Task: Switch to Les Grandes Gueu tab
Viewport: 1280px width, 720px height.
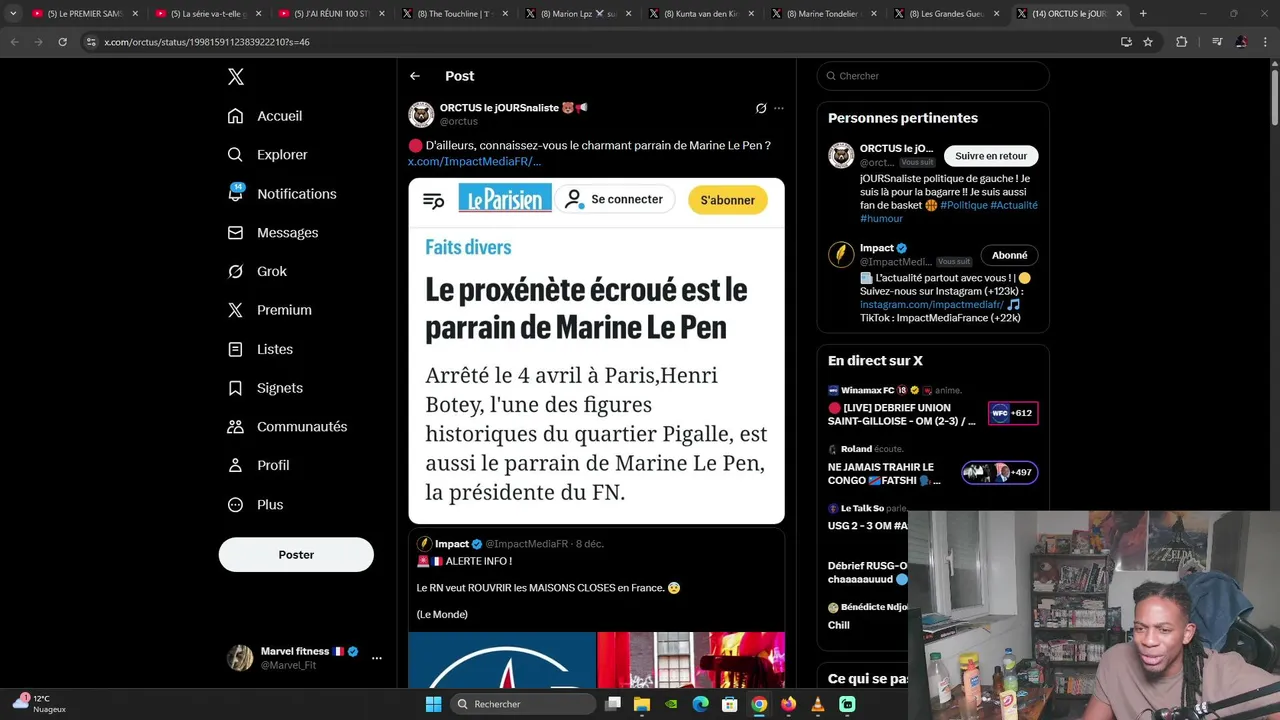Action: tap(946, 14)
